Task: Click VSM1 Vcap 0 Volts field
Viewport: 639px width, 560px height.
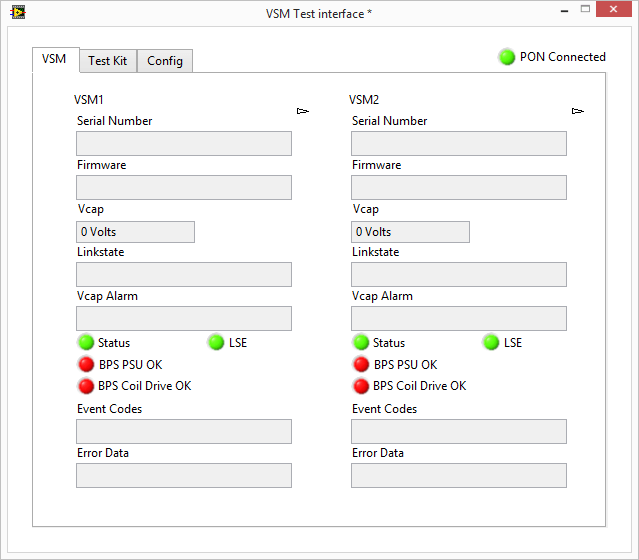Action: [x=135, y=232]
